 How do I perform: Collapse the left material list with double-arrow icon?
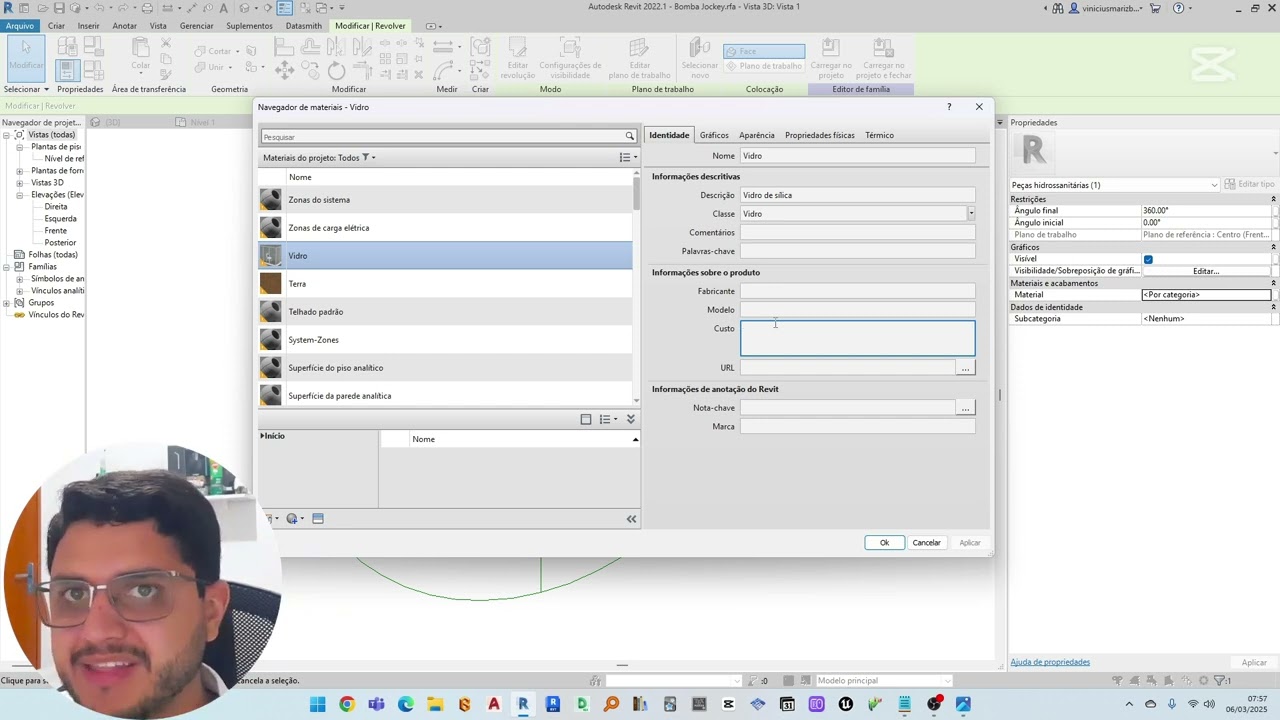(631, 519)
